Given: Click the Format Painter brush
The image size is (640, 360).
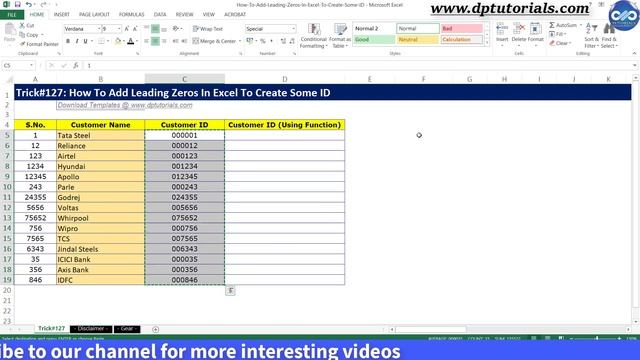Looking at the screenshot, I should tap(22, 44).
